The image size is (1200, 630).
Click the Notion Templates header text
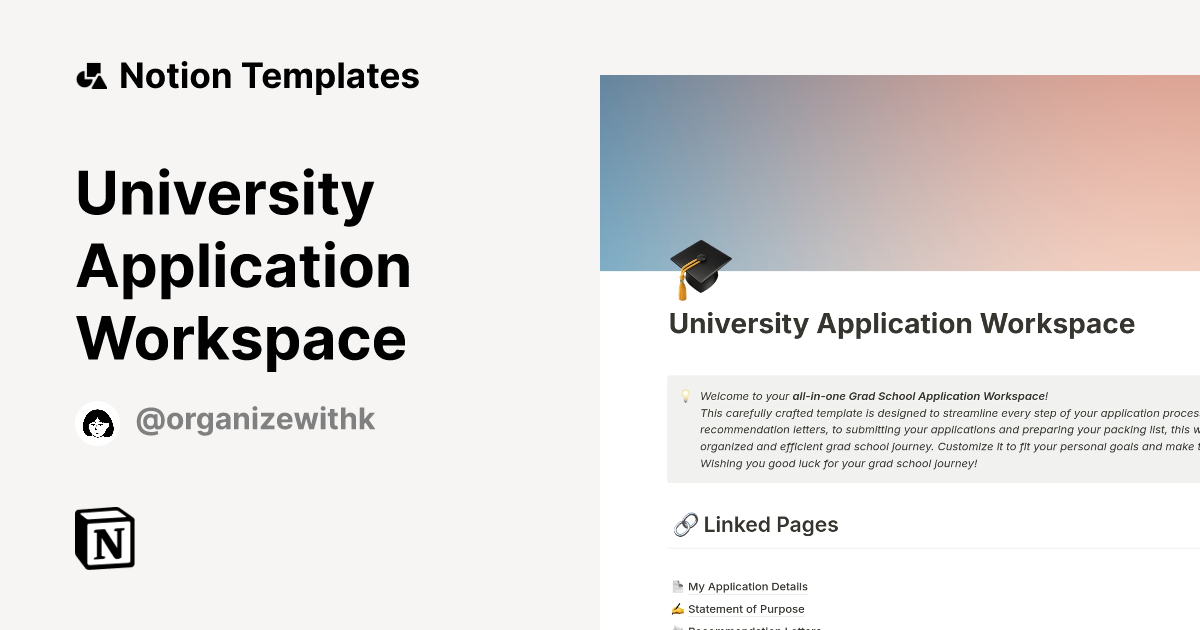pyautogui.click(x=270, y=75)
